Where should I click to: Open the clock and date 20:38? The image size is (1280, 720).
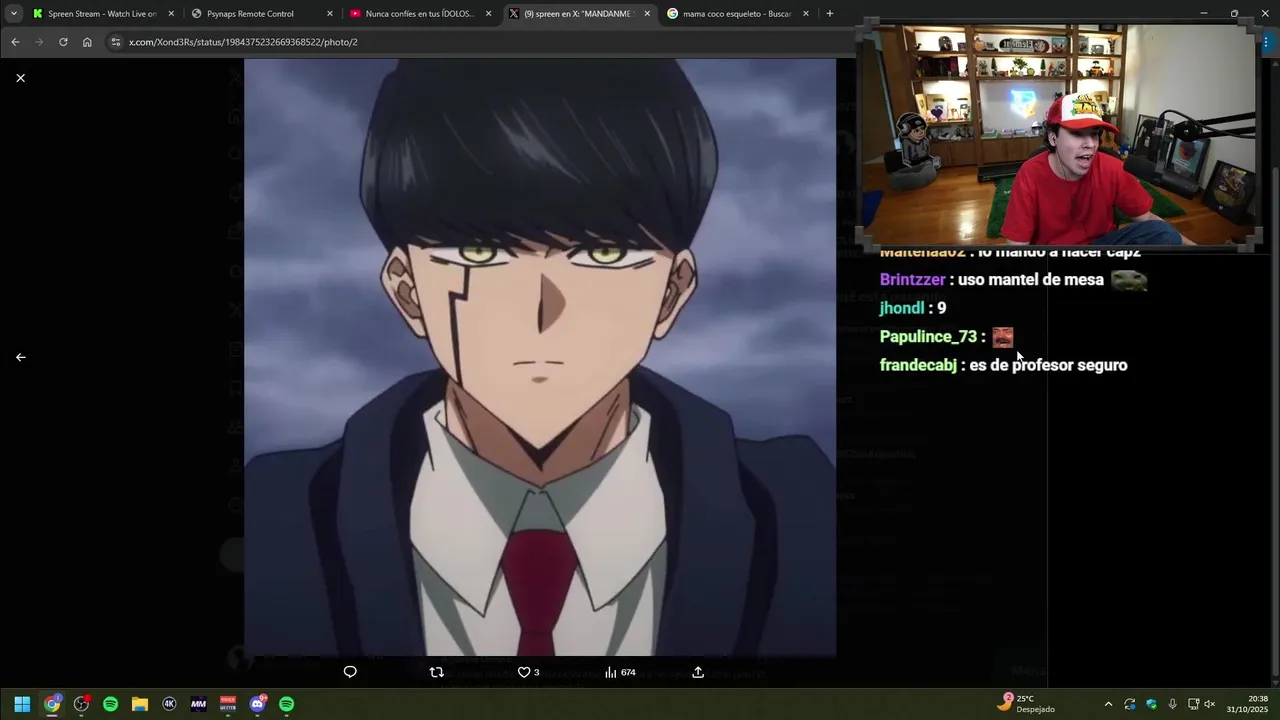click(1247, 704)
